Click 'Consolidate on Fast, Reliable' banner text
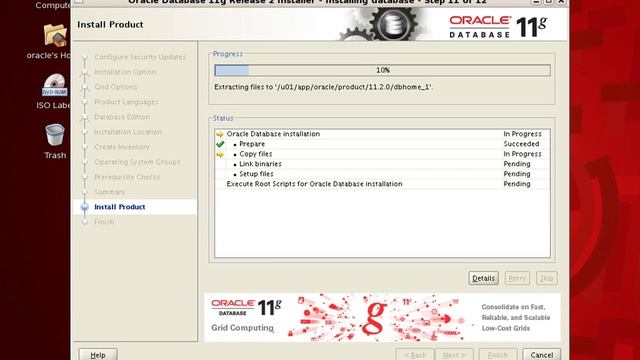This screenshot has width=640, height=360. coord(516,318)
